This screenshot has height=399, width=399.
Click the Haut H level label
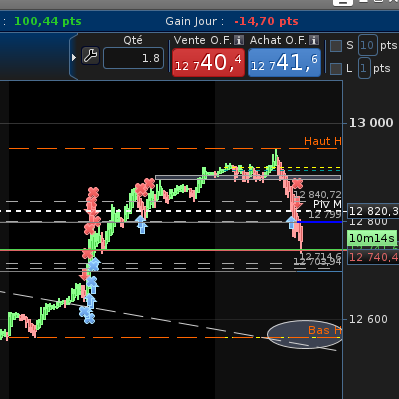point(323,141)
